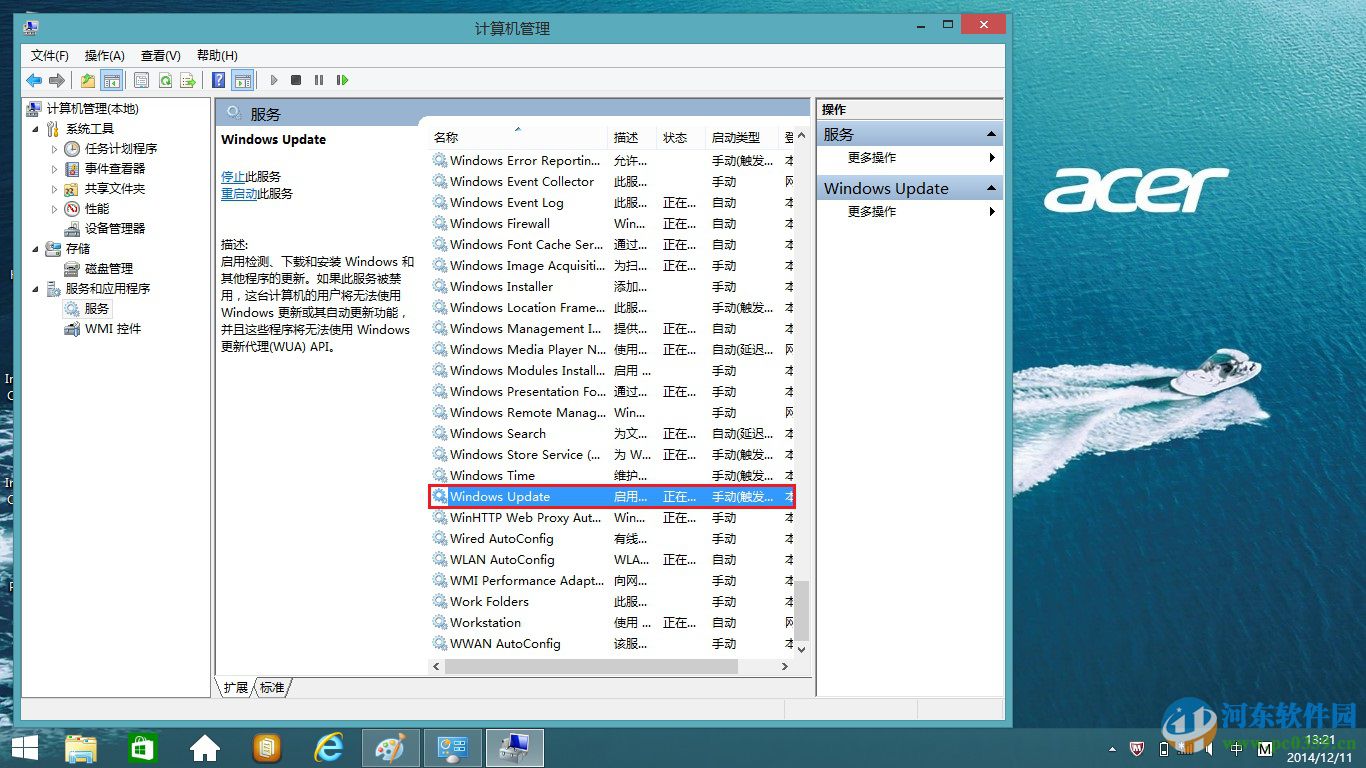Toggle the console tree visibility icon

click(114, 80)
